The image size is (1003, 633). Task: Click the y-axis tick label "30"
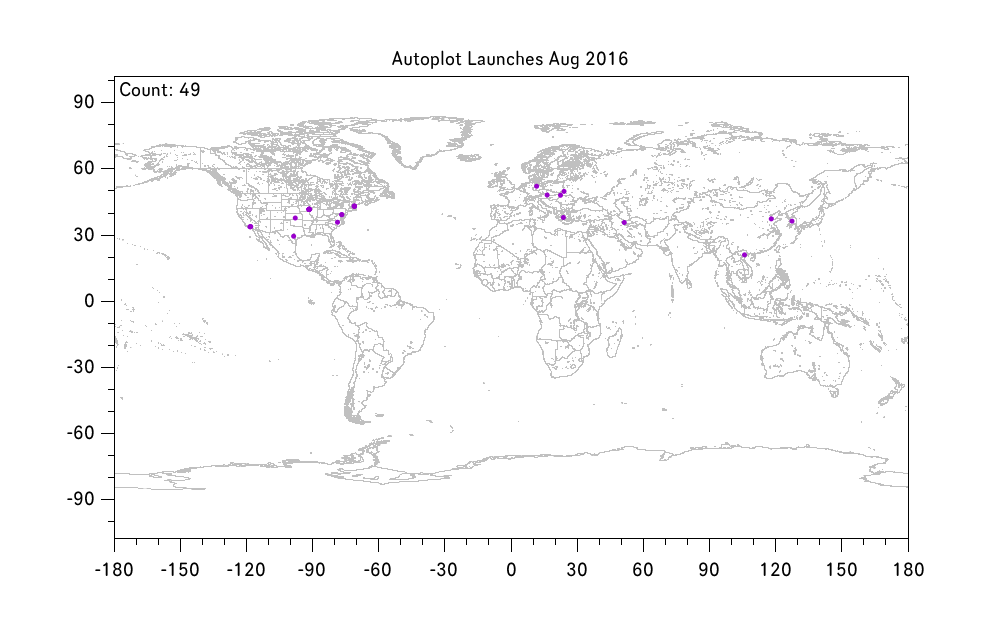84,235
